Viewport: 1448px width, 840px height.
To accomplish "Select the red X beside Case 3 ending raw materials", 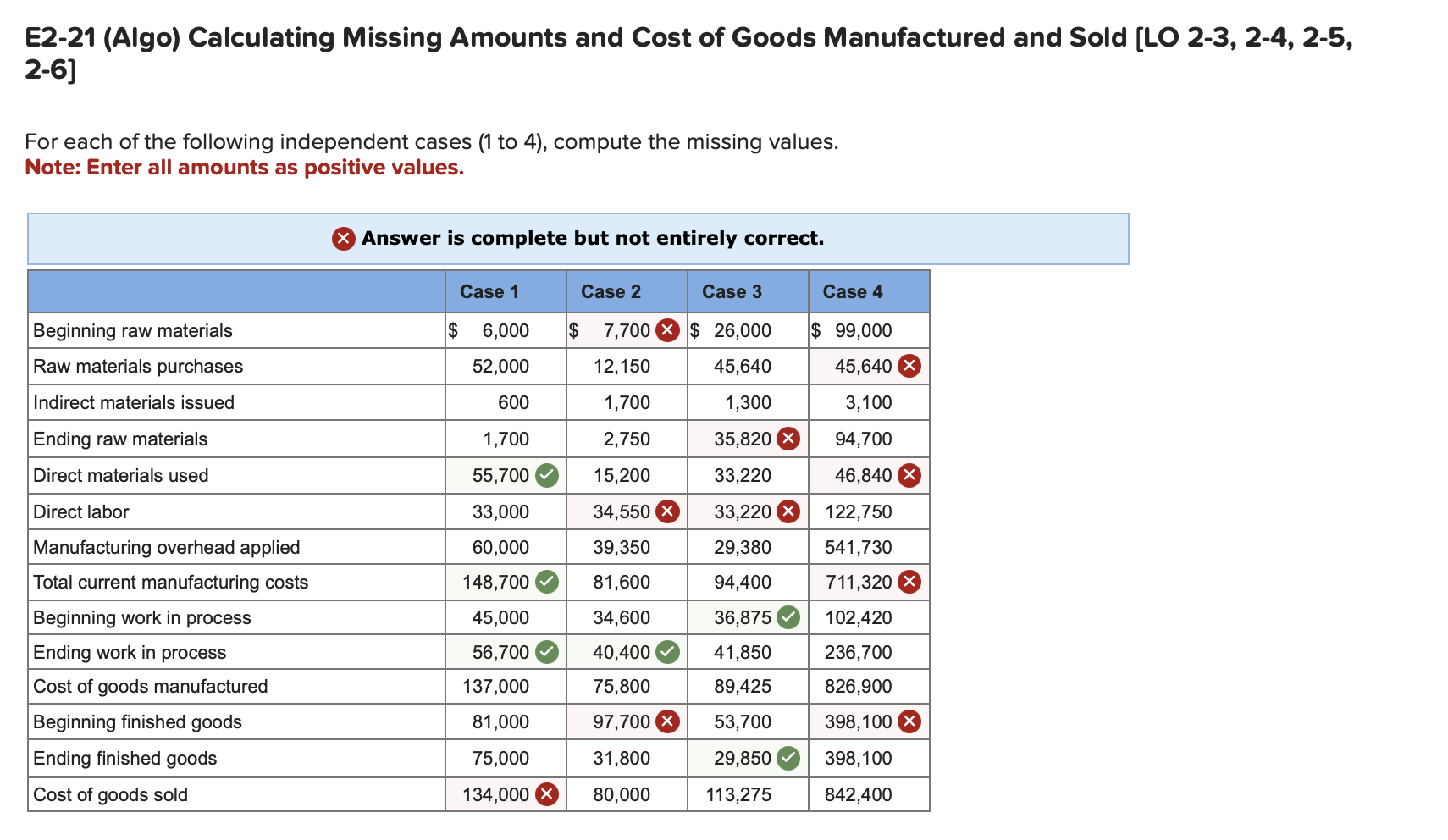I will tap(789, 439).
